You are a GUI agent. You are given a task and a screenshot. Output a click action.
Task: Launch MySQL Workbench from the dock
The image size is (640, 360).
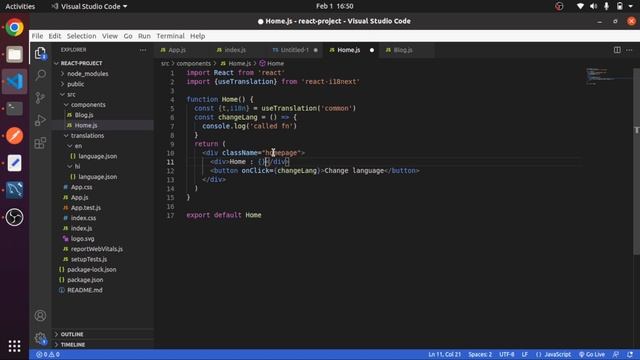pos(14,190)
